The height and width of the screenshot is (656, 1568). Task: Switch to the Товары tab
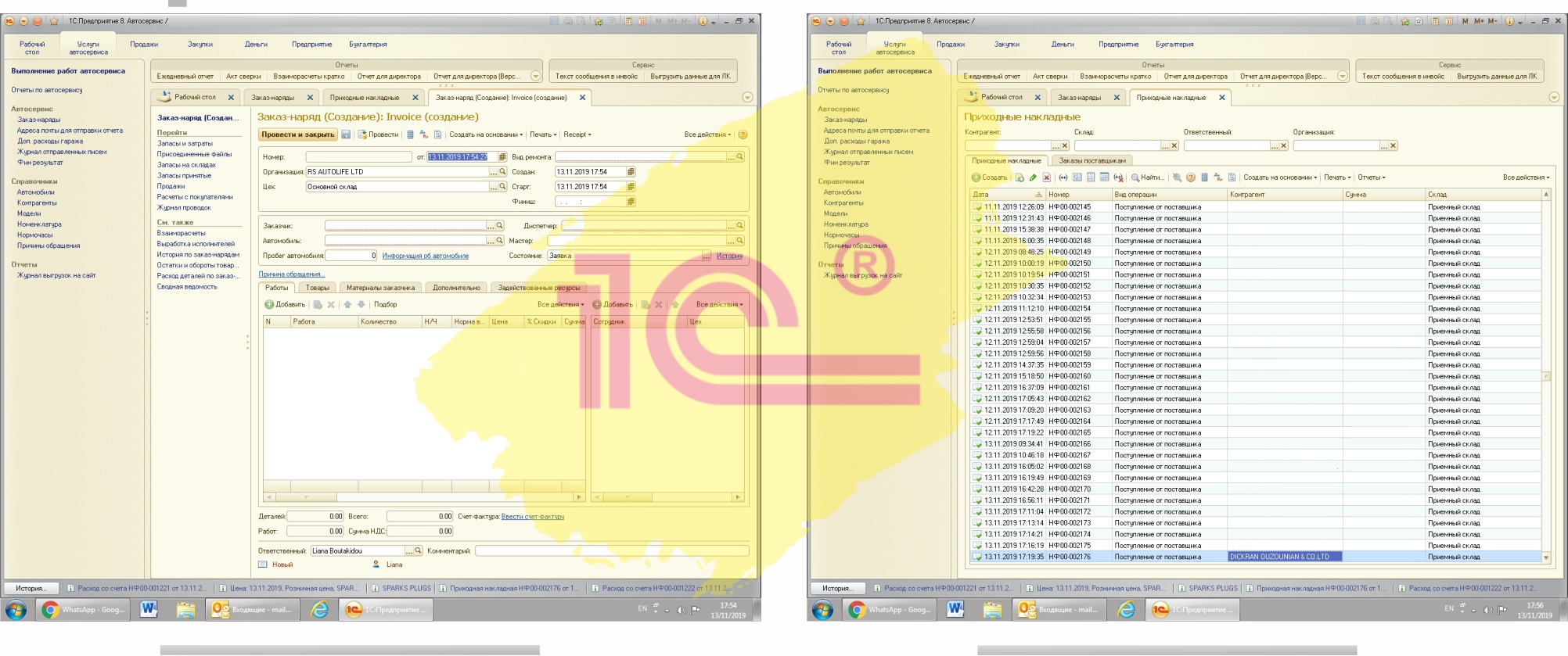317,288
